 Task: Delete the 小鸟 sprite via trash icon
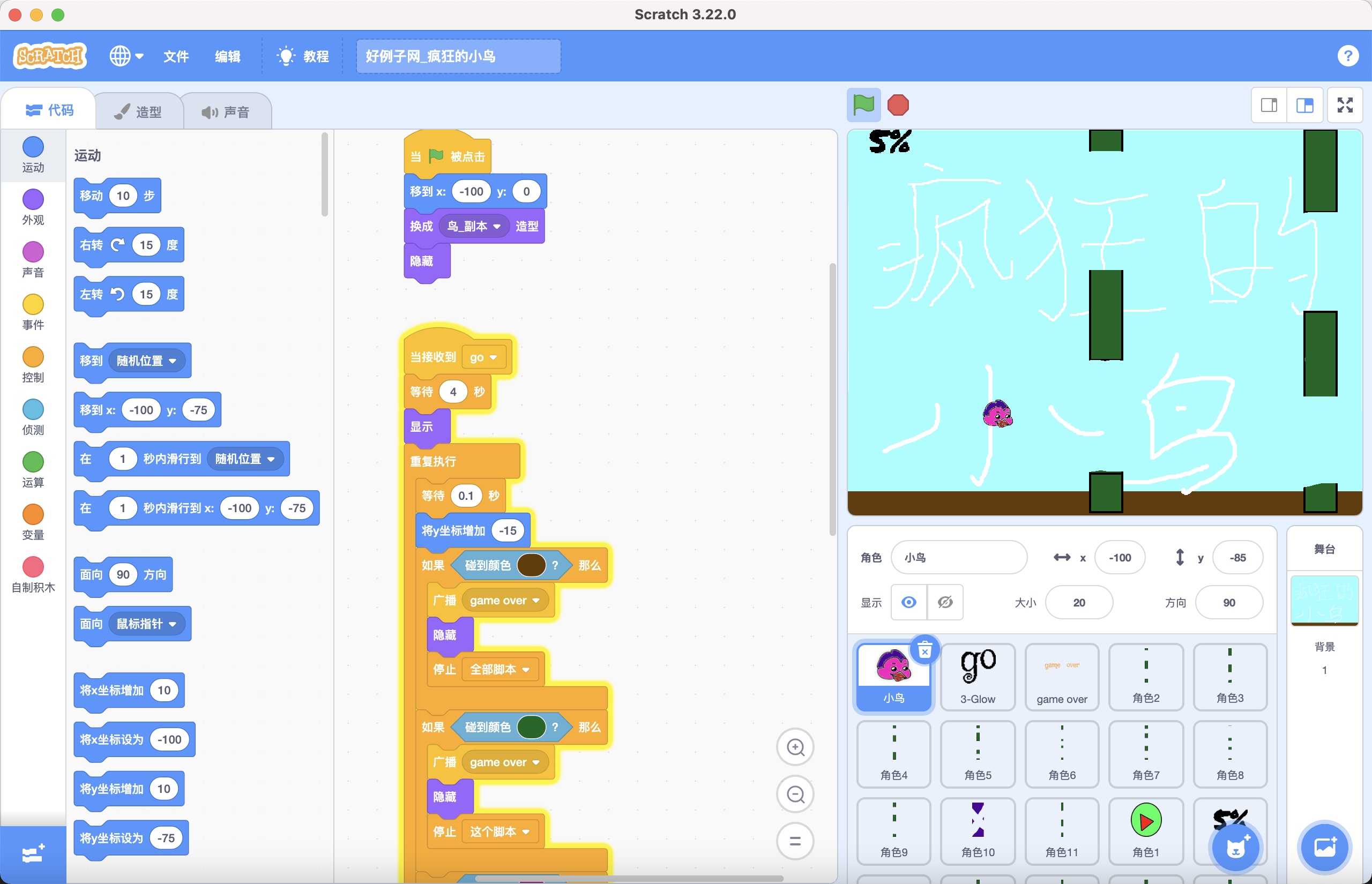pyautogui.click(x=925, y=650)
